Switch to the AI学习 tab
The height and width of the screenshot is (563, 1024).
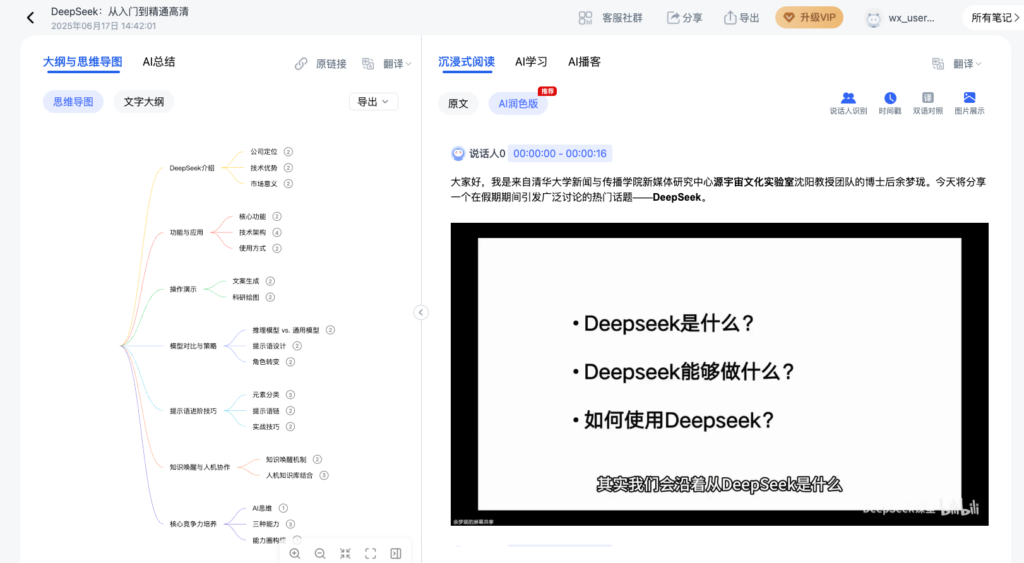pyautogui.click(x=531, y=62)
